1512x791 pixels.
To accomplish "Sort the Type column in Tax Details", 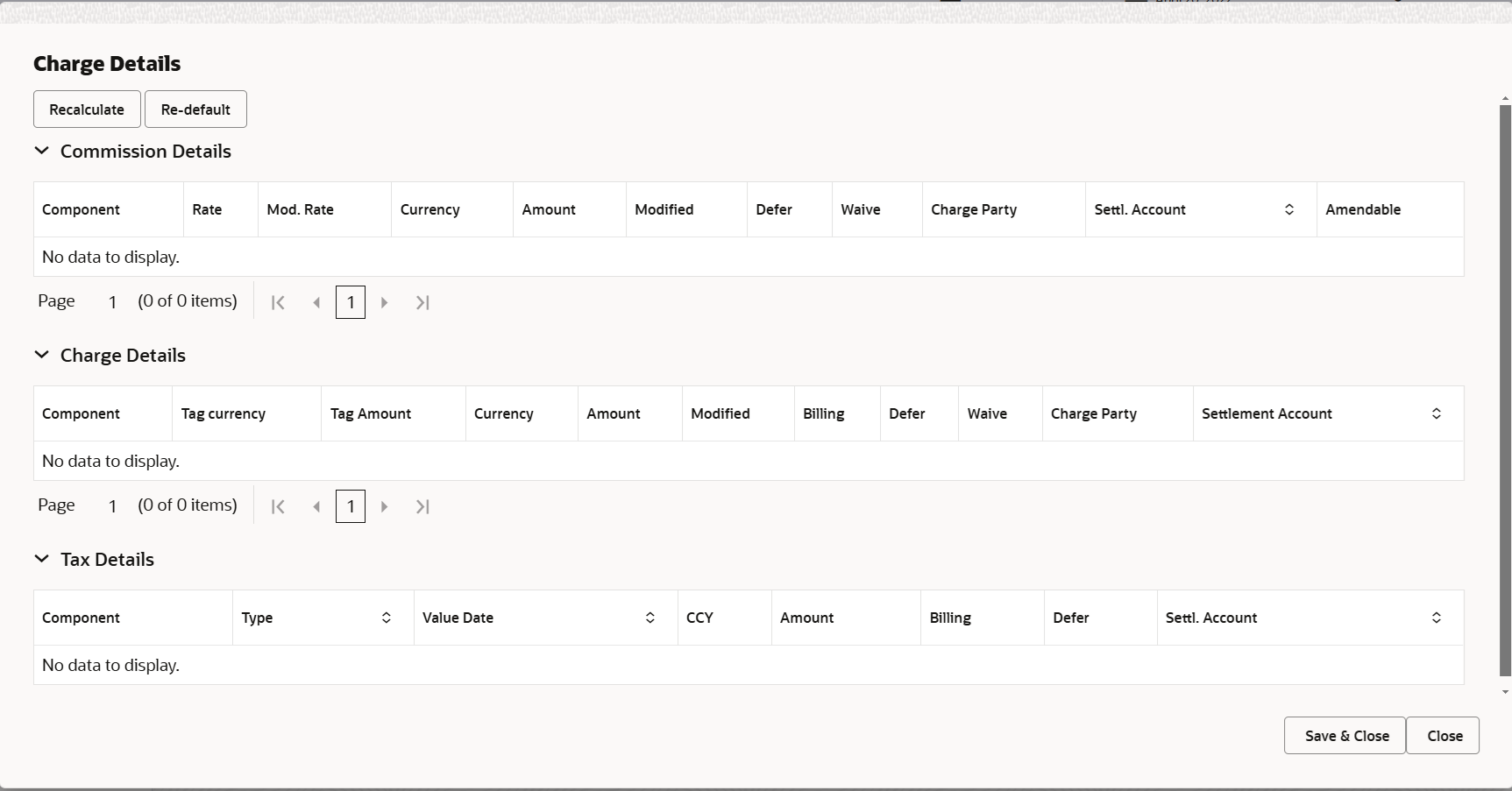I will pyautogui.click(x=386, y=618).
